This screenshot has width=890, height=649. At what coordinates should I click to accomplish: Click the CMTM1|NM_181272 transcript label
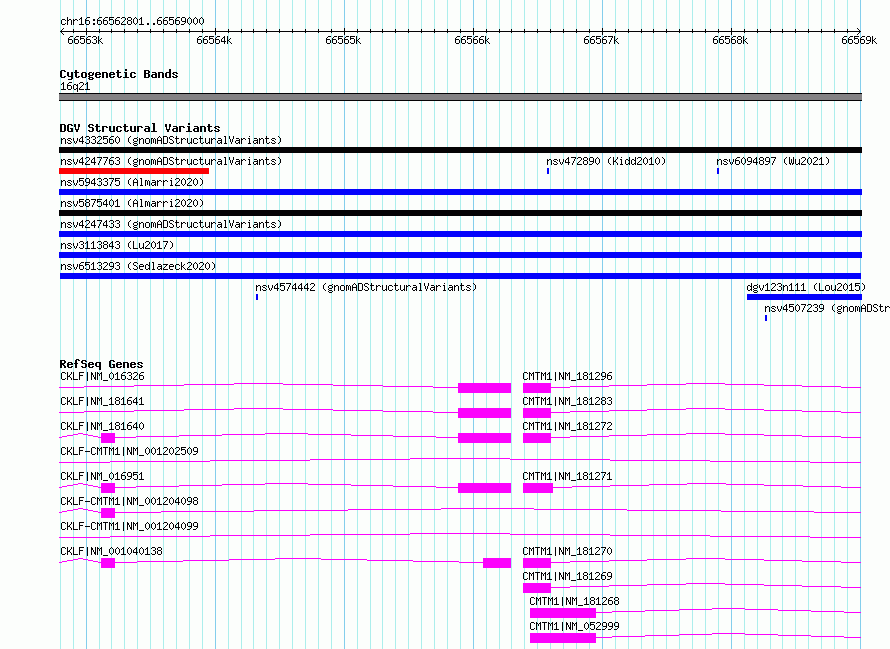tap(567, 426)
